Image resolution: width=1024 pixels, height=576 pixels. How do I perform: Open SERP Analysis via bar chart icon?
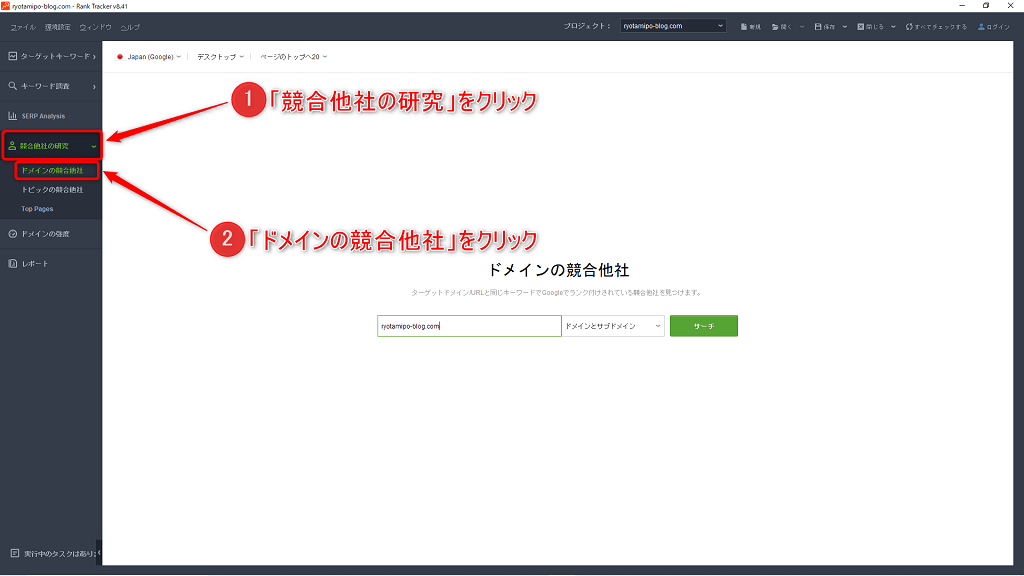(x=12, y=116)
